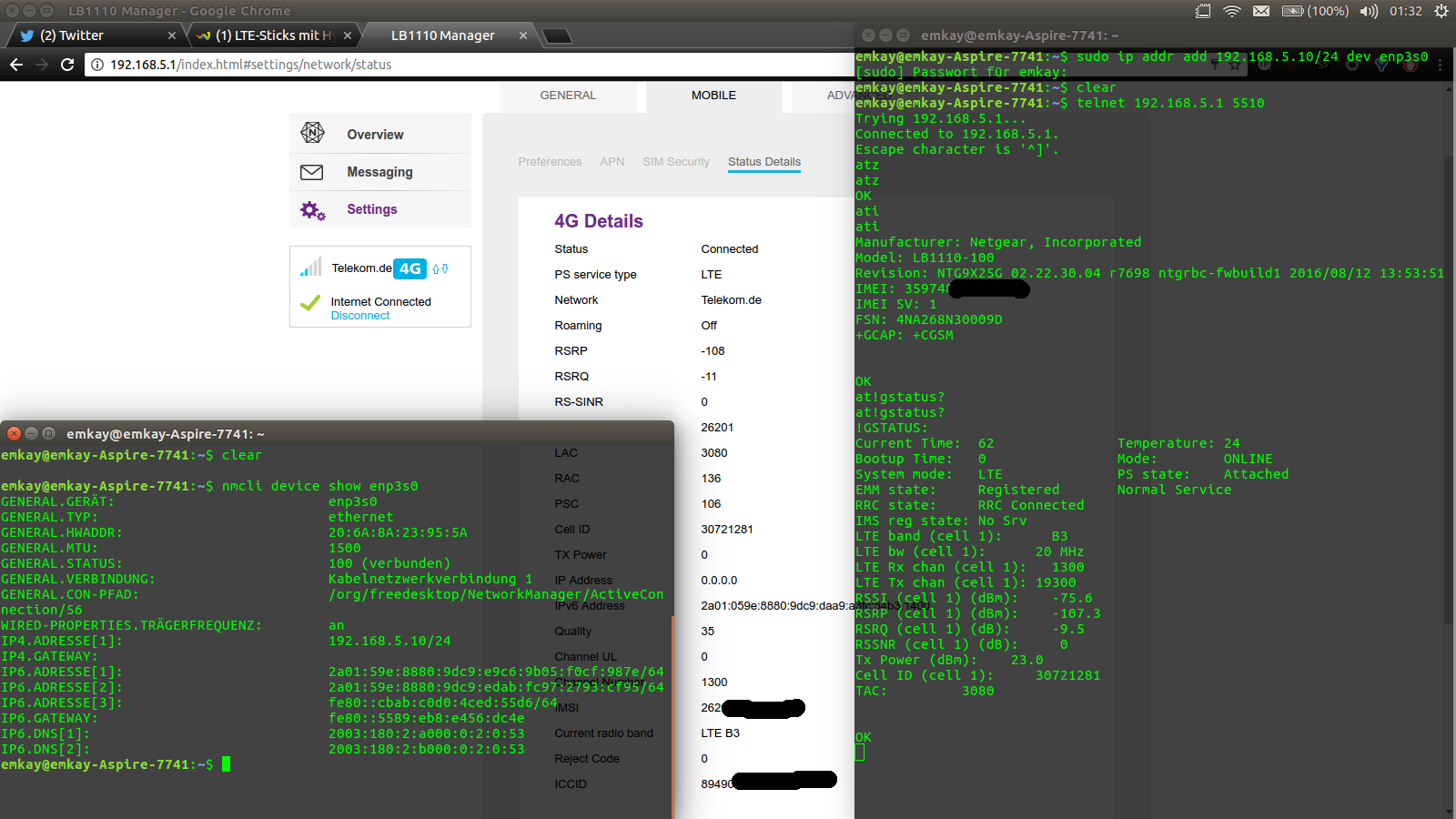Click the signal strength bars icon
The width and height of the screenshot is (1456, 819).
tap(311, 268)
